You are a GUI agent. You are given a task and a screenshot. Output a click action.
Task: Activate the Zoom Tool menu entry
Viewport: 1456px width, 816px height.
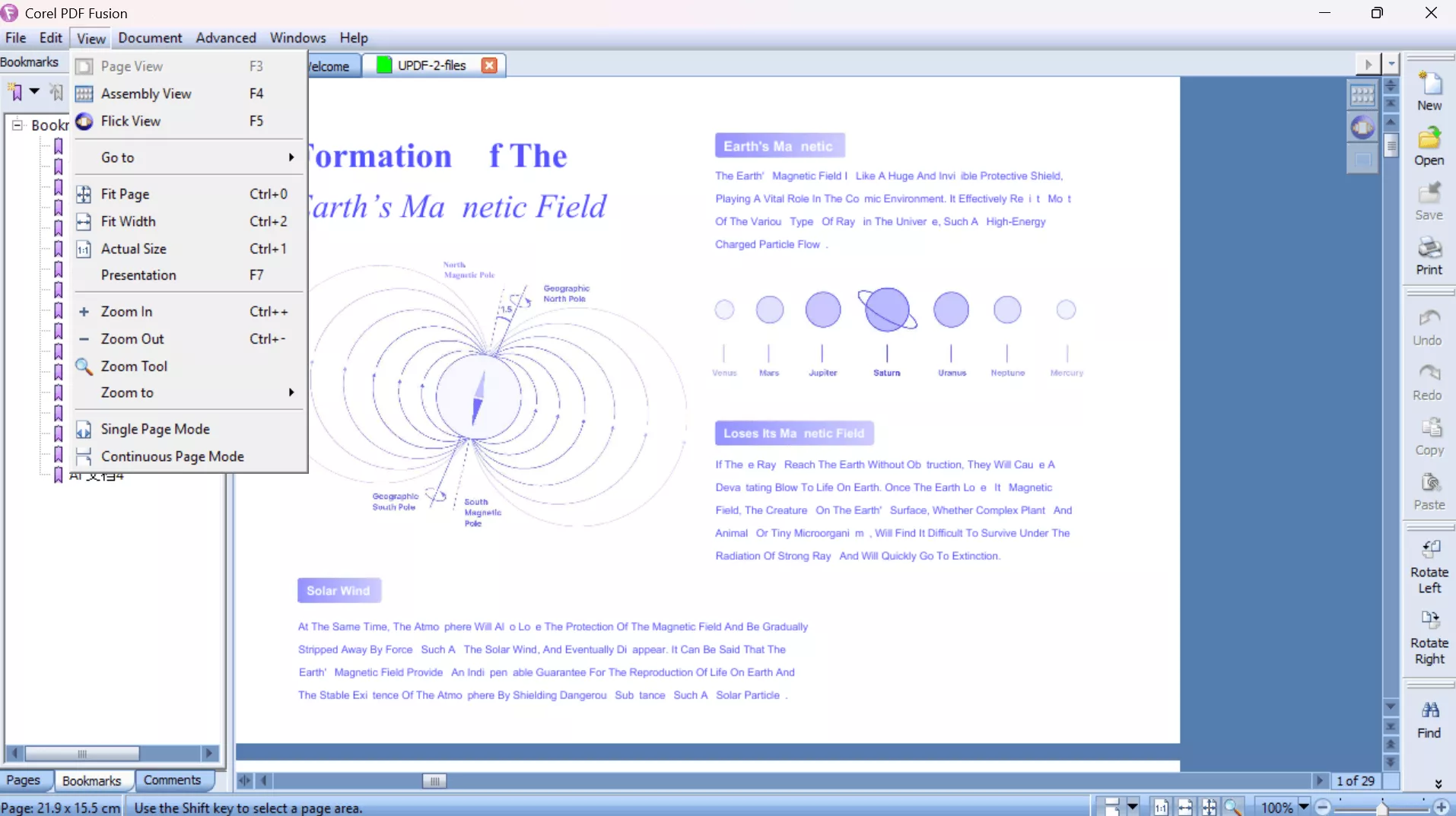pos(133,366)
